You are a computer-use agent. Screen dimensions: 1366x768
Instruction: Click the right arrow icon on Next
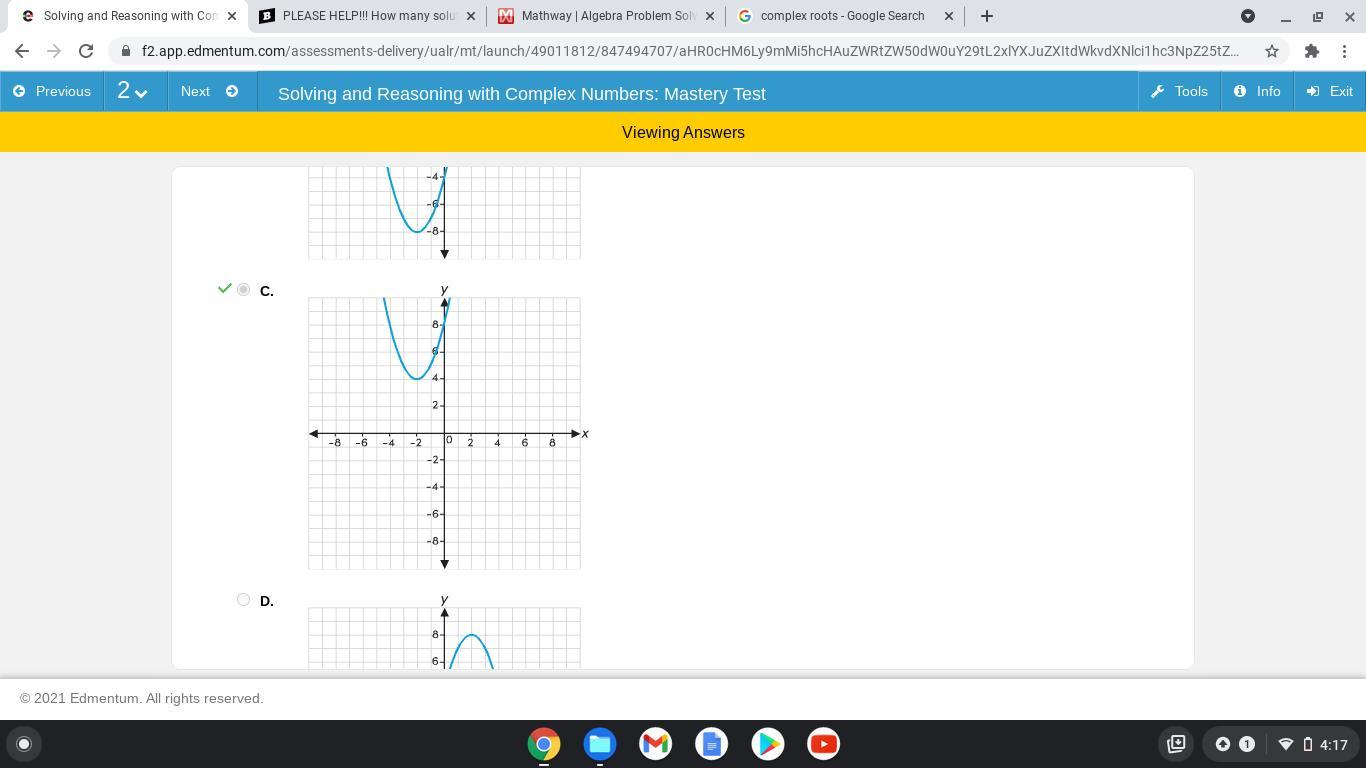(x=232, y=92)
